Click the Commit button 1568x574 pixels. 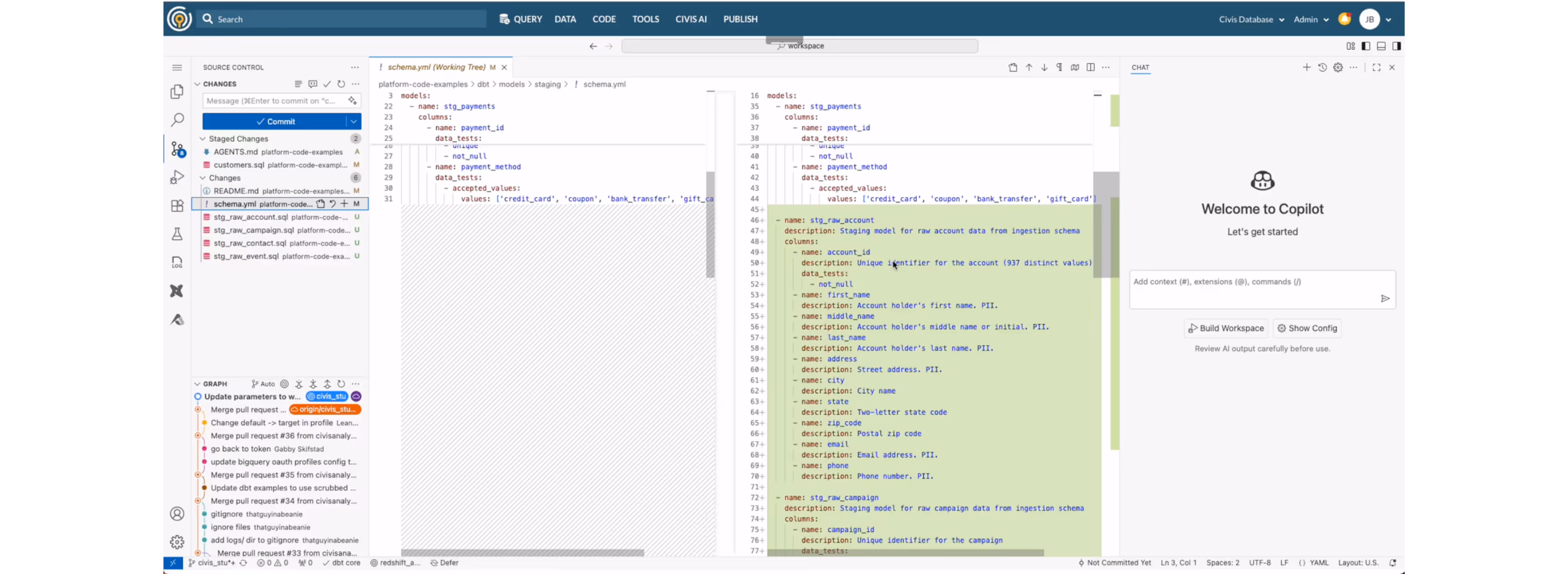click(x=275, y=122)
